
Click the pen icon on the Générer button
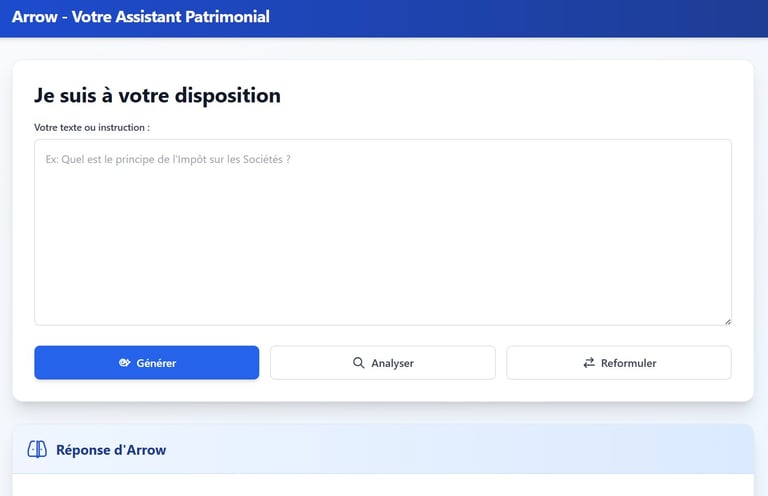[124, 363]
